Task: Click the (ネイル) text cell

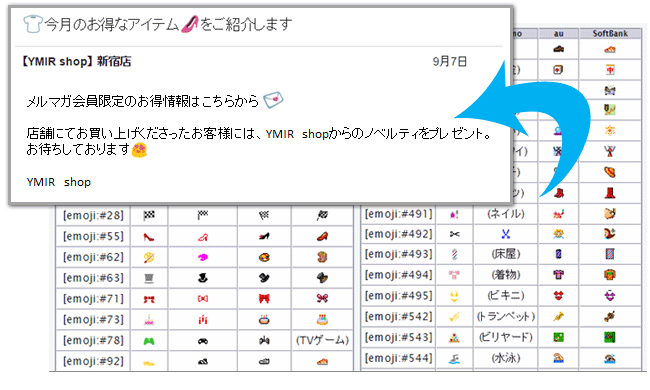Action: (x=506, y=214)
